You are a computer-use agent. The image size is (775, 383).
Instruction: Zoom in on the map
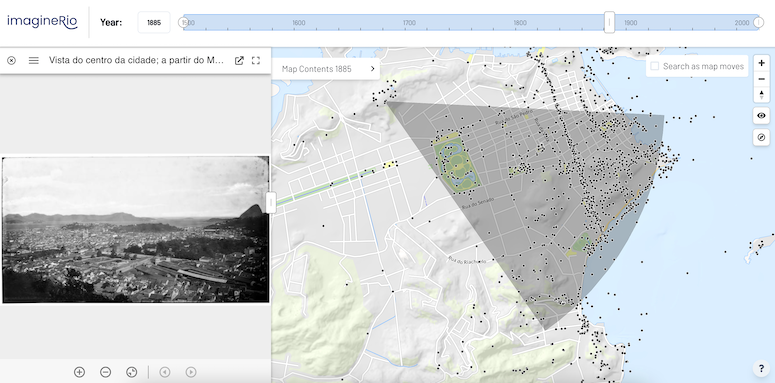(762, 63)
